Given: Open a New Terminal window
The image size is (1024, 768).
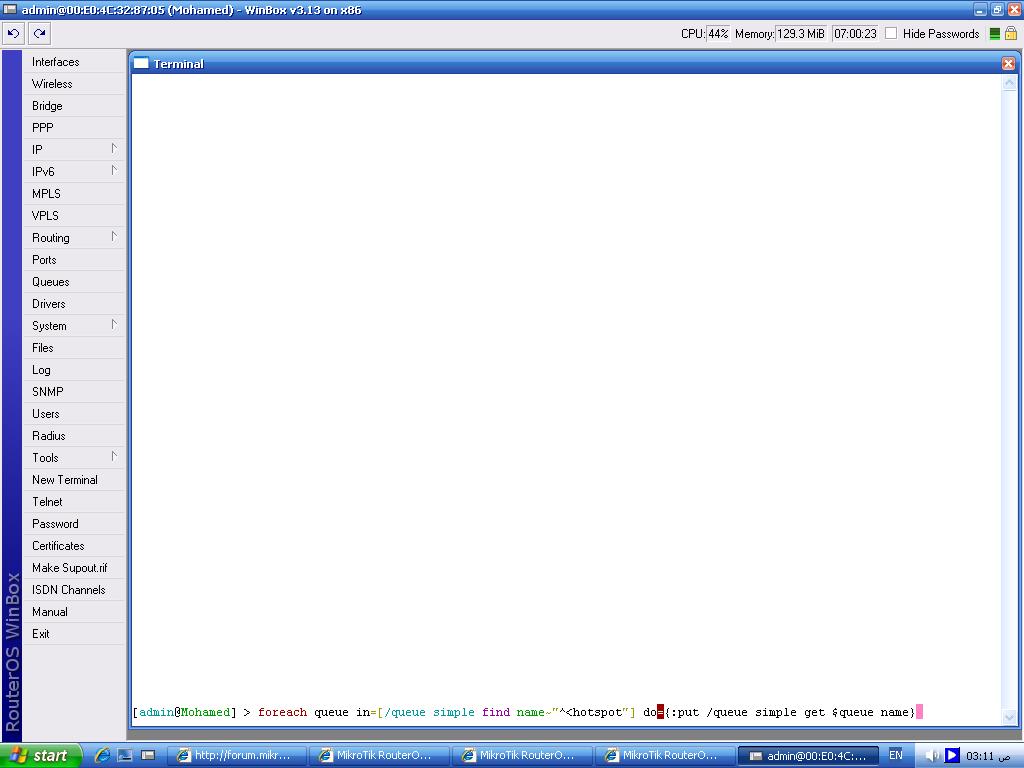Looking at the screenshot, I should [x=74, y=480].
